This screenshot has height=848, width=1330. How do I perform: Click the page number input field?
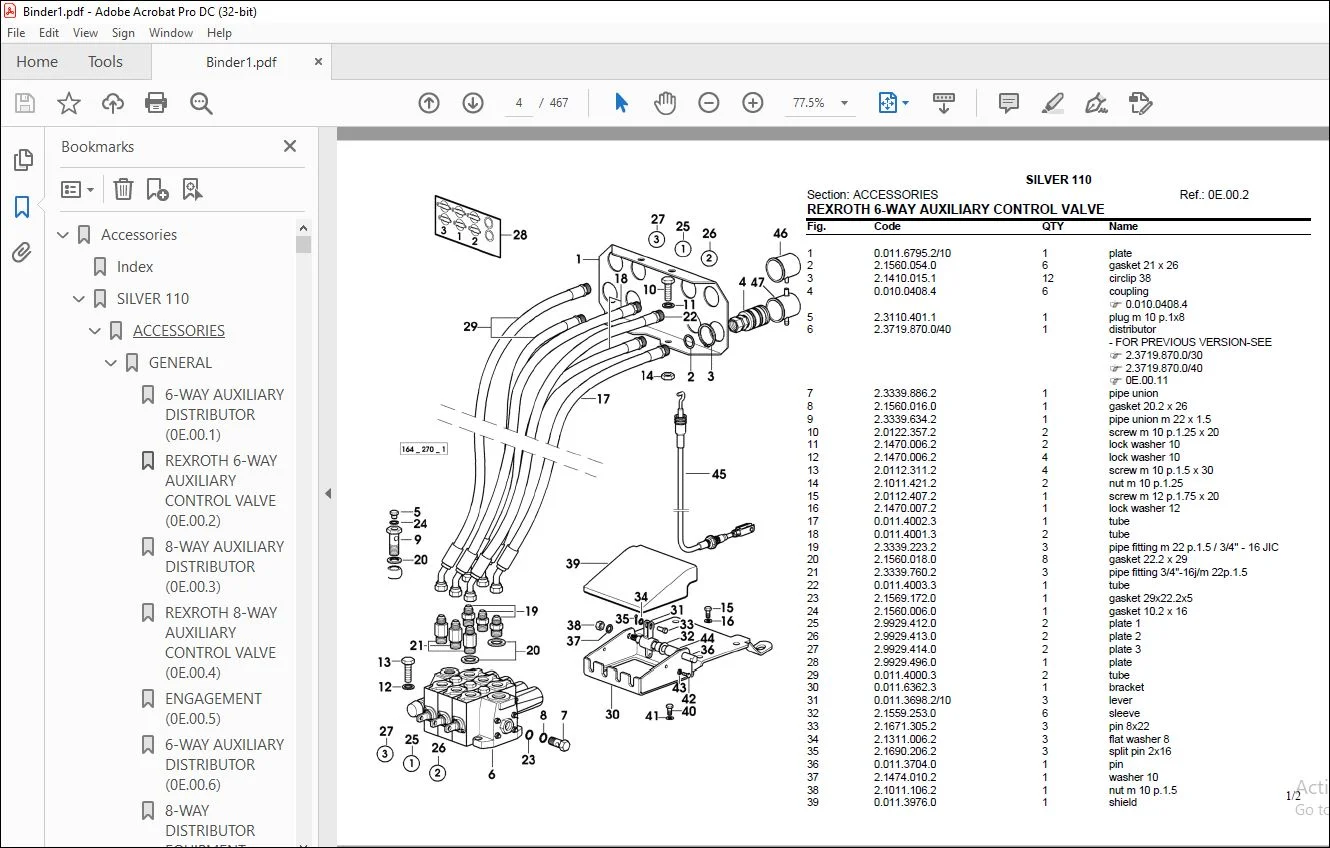click(519, 103)
